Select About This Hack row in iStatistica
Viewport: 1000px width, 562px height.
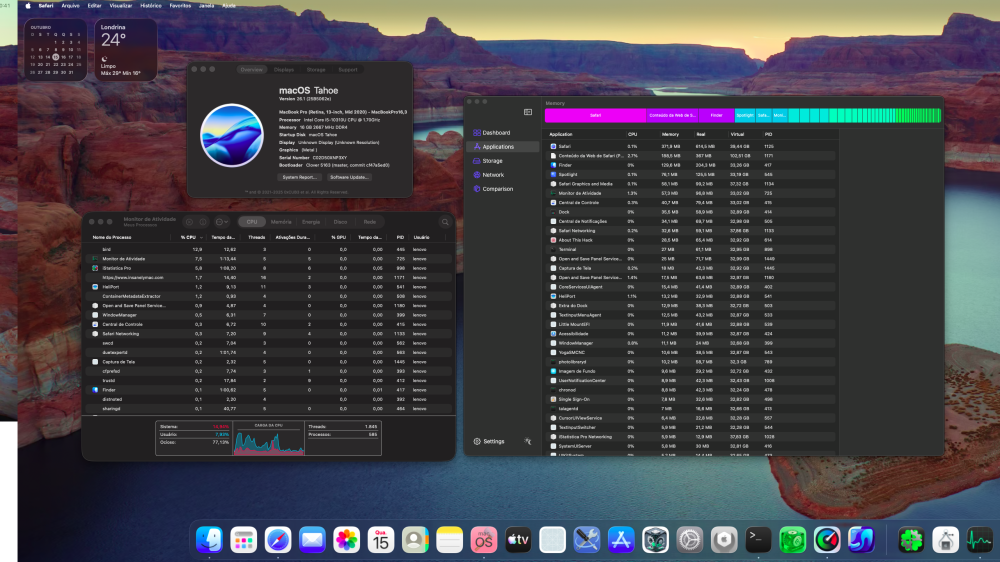[x=692, y=240]
